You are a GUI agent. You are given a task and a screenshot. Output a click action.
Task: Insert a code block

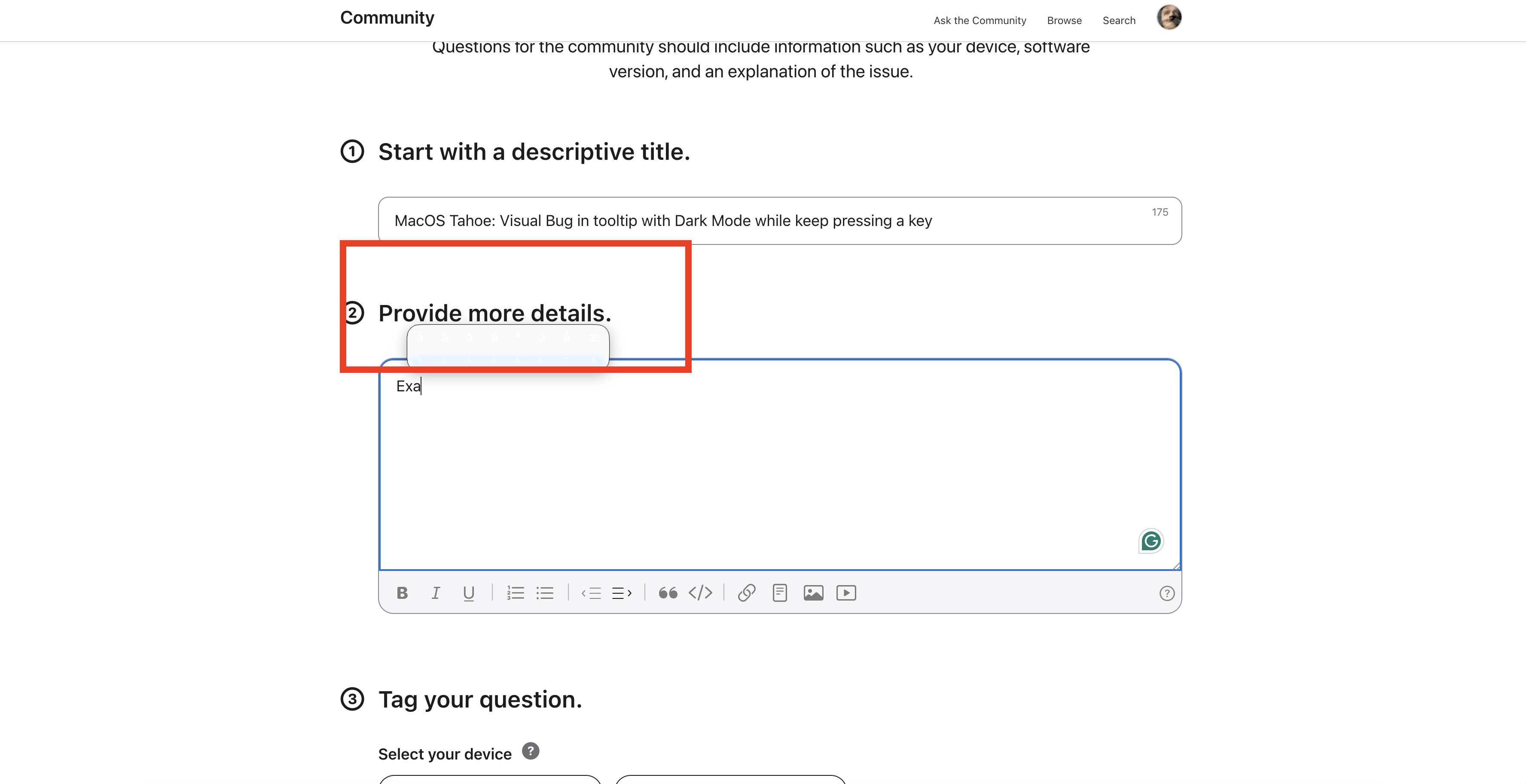(x=700, y=593)
